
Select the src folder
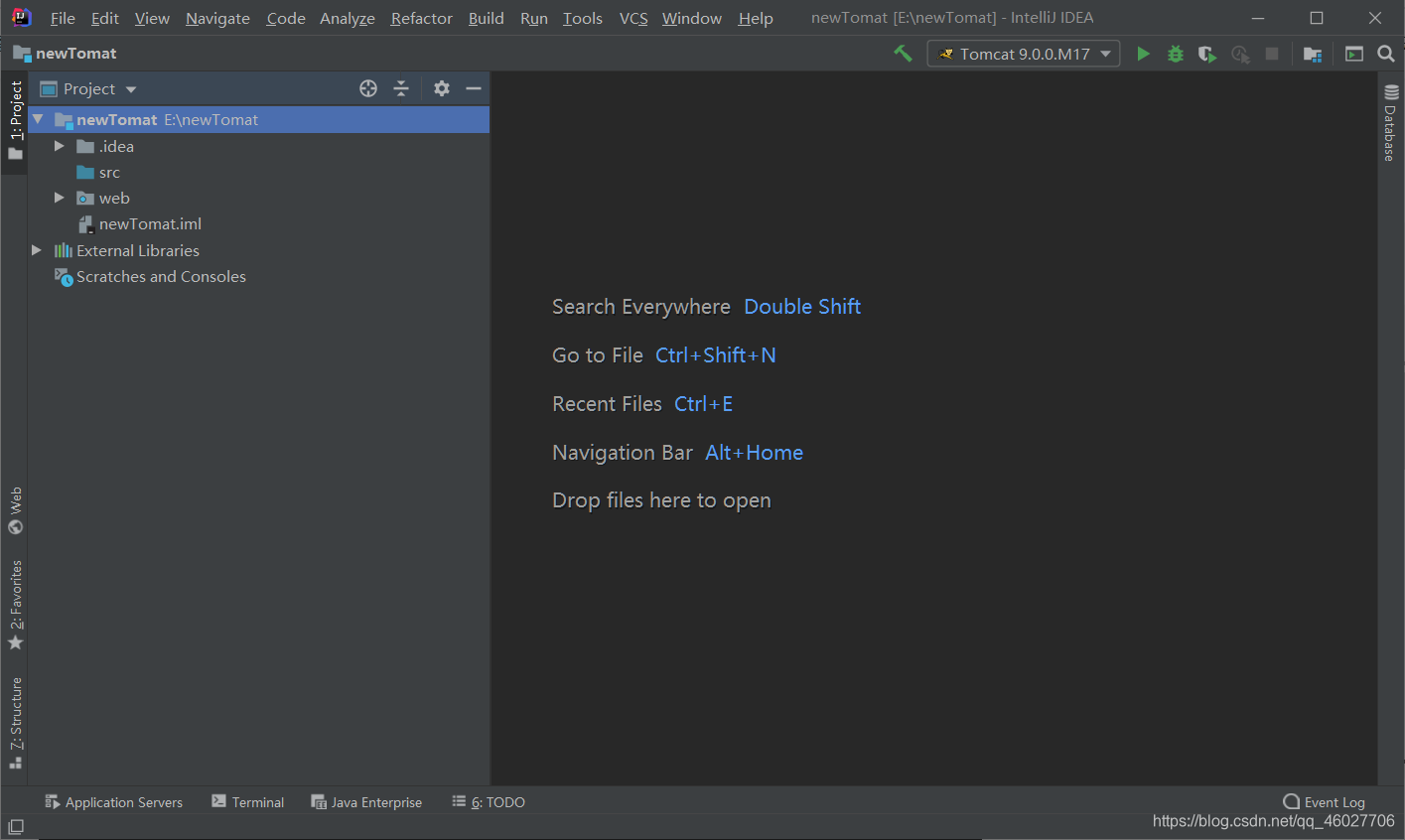[98, 172]
